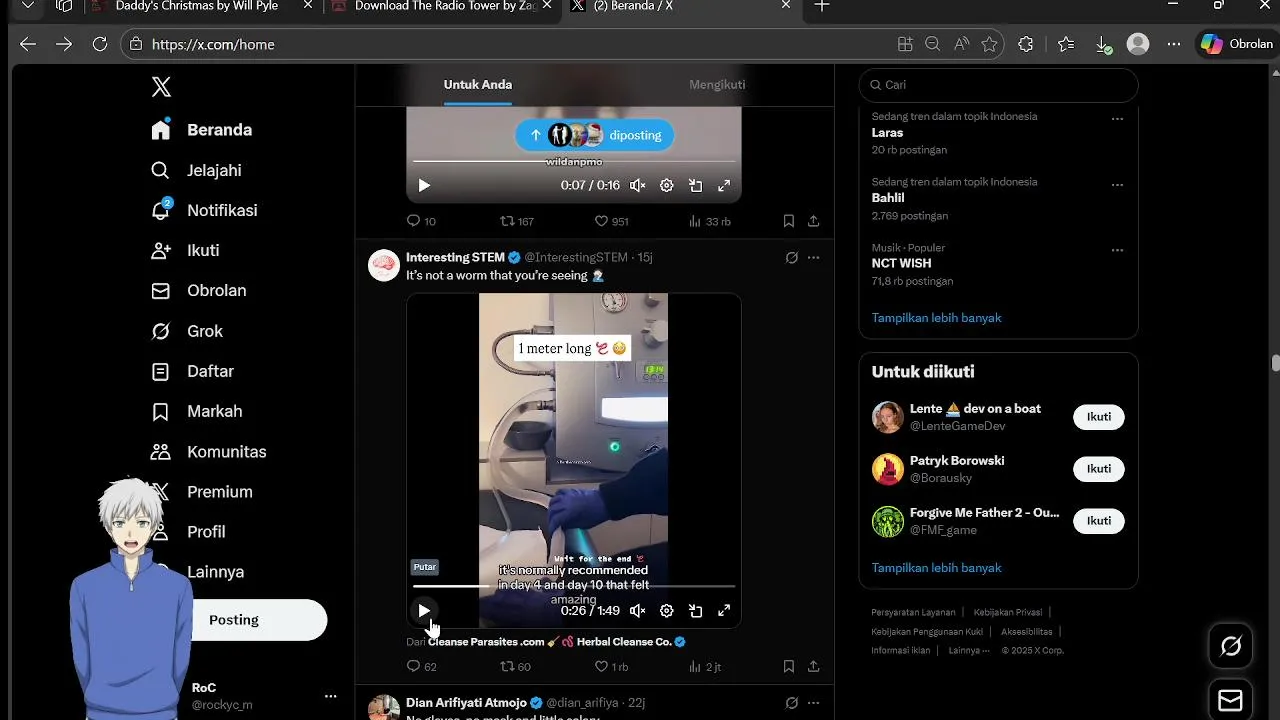Toggle picture-in-picture on Interesting STEM video

695,610
